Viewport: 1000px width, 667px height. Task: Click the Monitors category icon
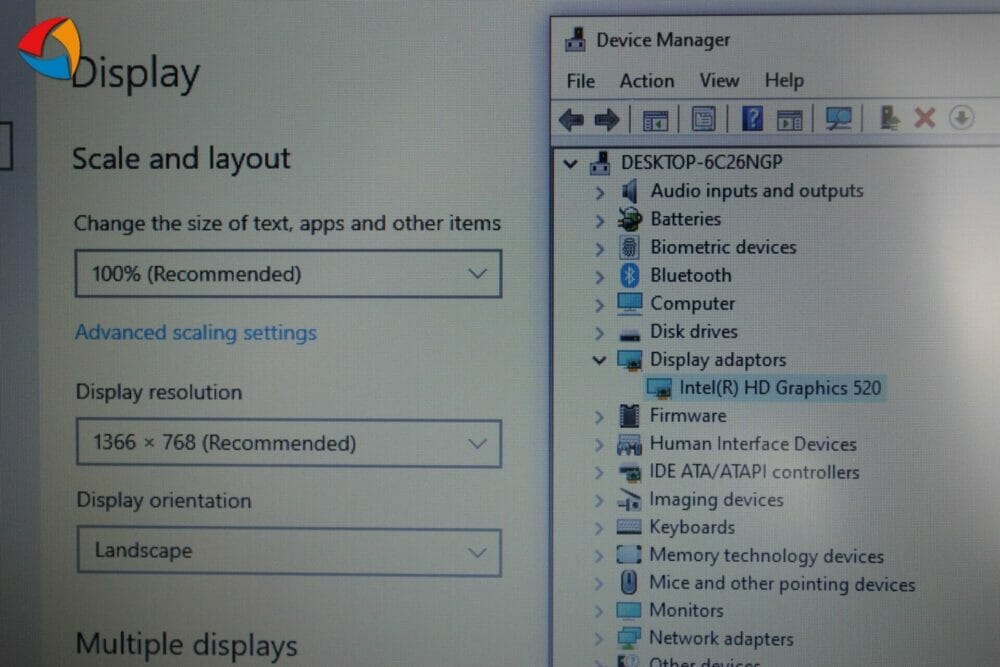tap(629, 610)
